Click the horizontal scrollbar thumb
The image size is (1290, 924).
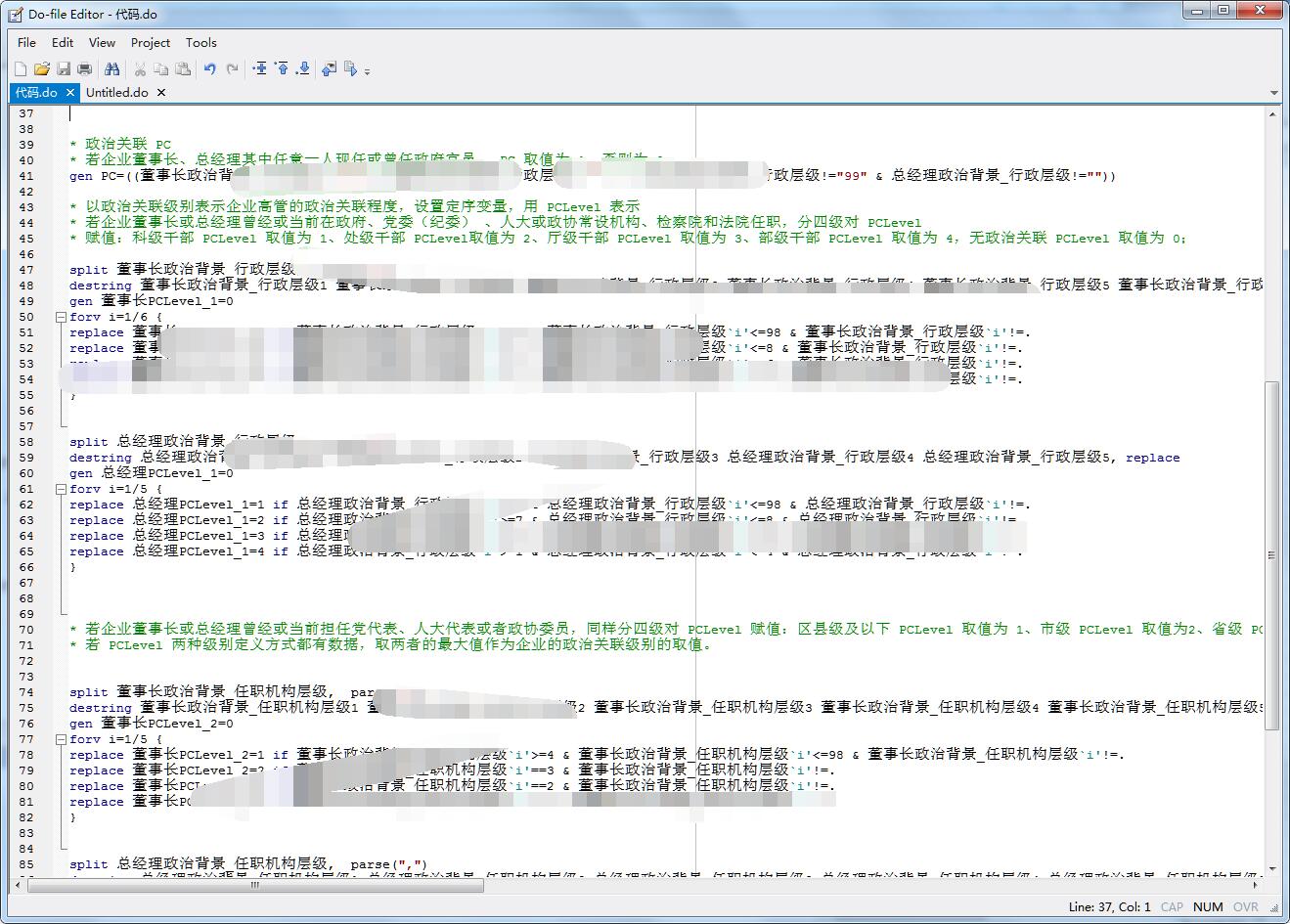pos(256,886)
